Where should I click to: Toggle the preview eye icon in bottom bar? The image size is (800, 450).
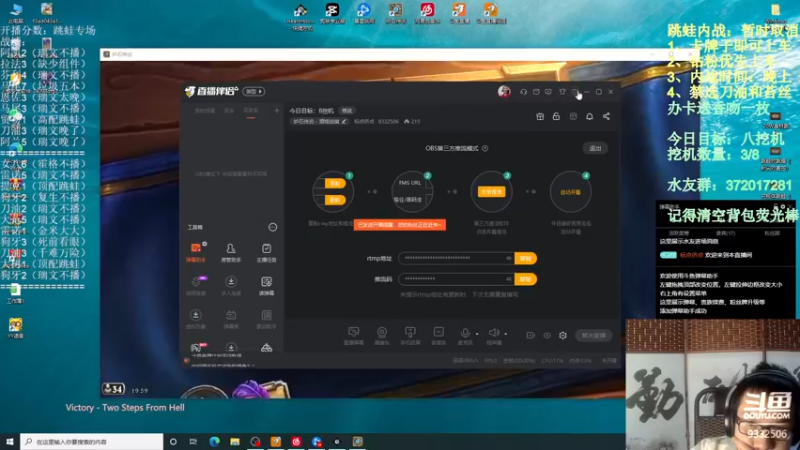tap(547, 335)
